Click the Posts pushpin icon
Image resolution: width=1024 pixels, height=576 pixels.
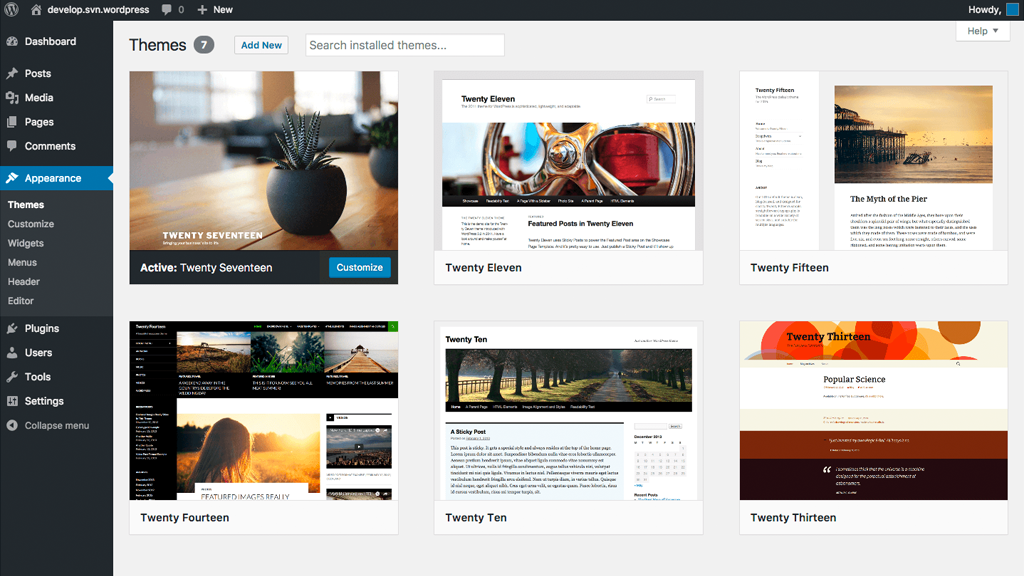click(12, 74)
